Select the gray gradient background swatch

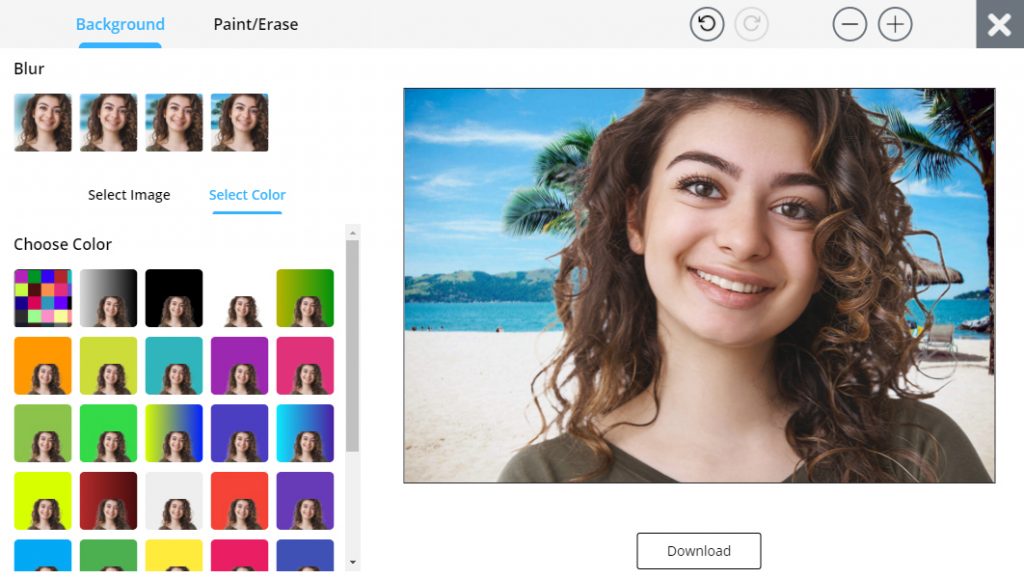[108, 297]
